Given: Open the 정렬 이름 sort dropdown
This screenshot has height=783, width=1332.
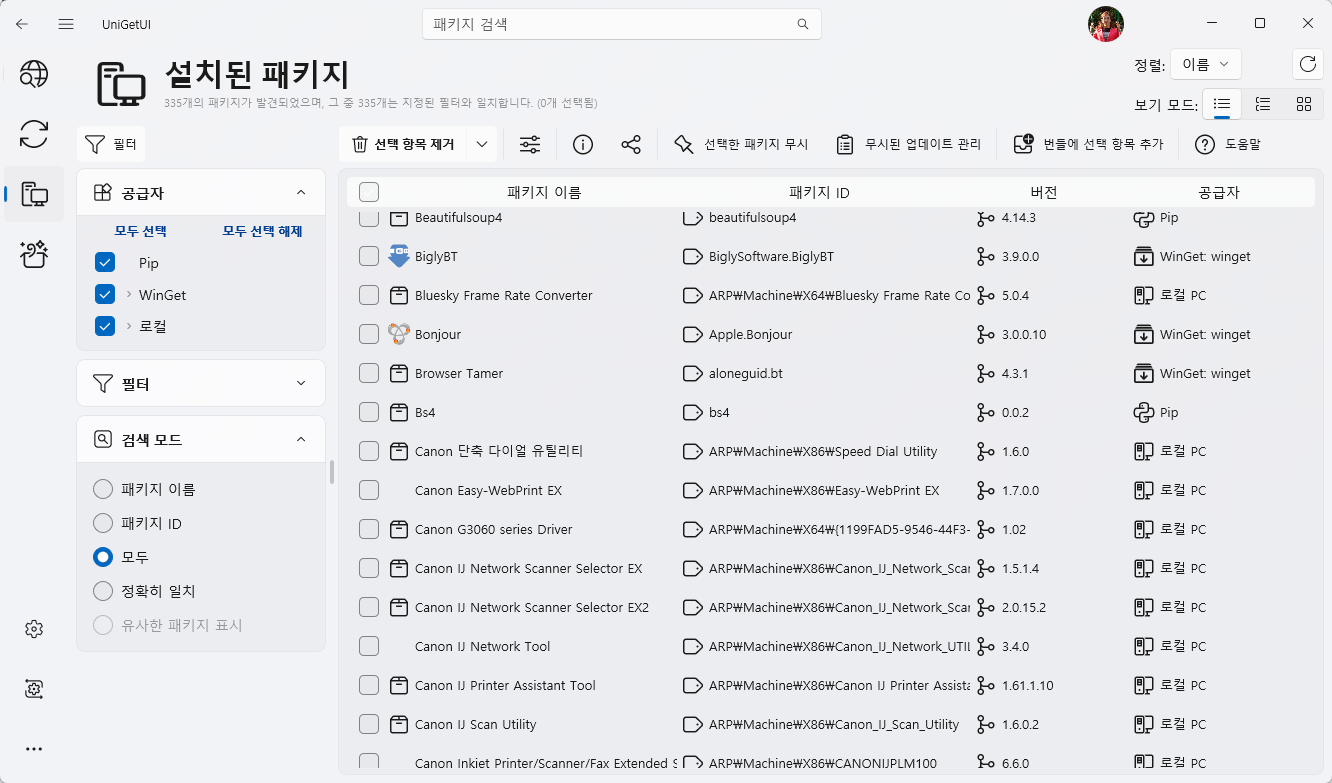Looking at the screenshot, I should (1206, 64).
